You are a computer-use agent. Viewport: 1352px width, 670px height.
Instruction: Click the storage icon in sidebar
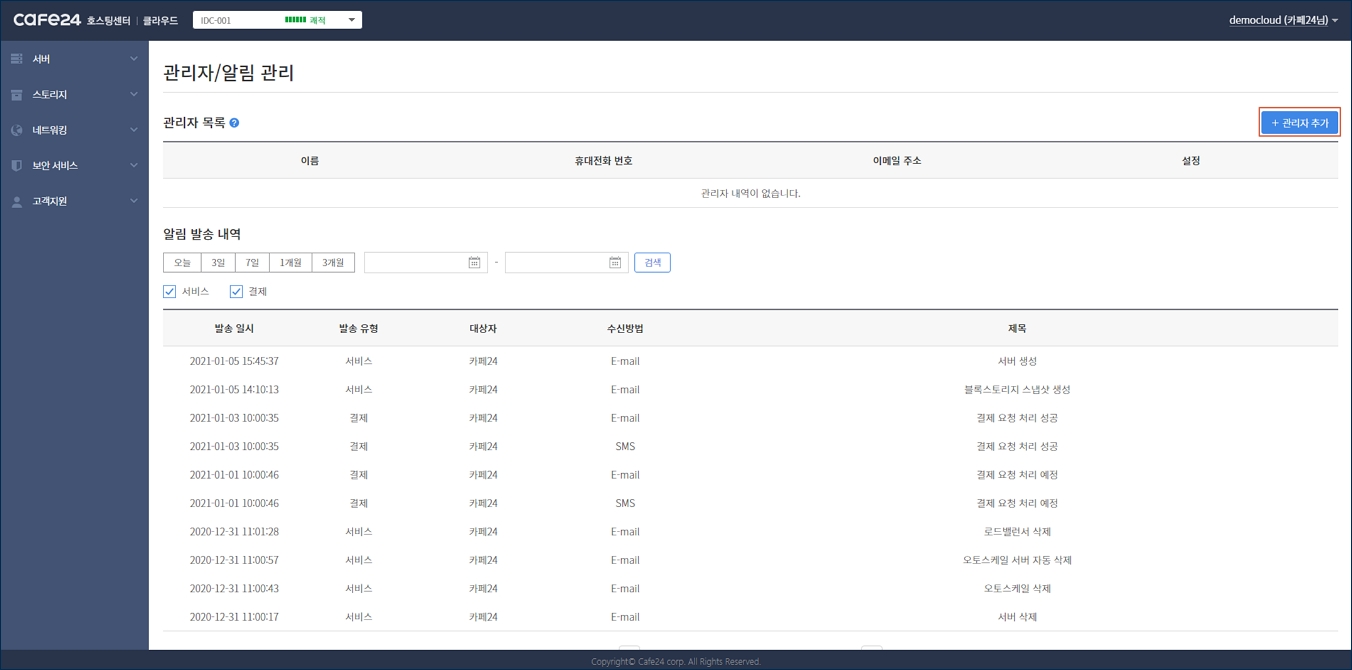click(17, 95)
